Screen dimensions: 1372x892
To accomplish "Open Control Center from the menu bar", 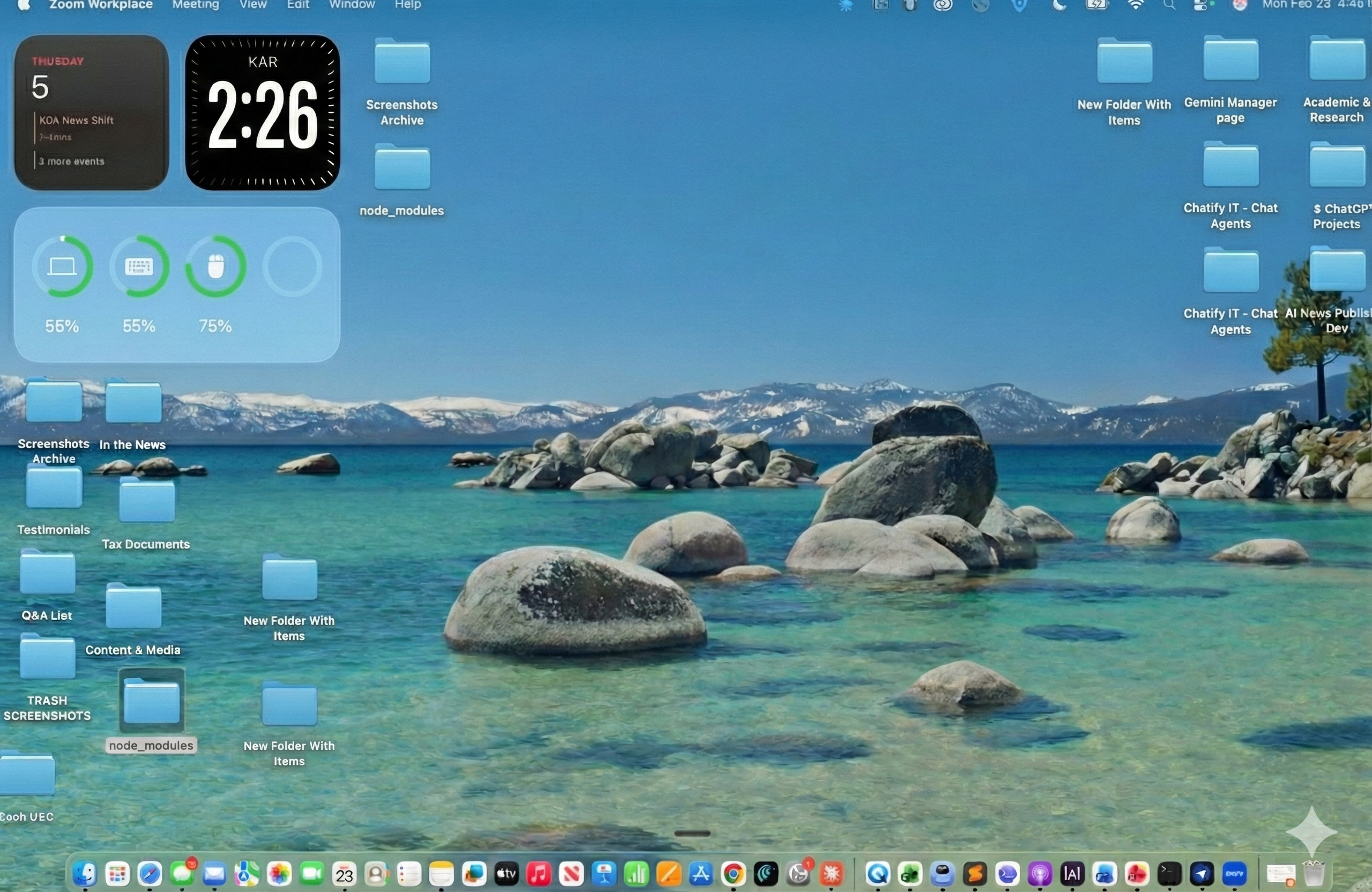I will tap(1203, 6).
